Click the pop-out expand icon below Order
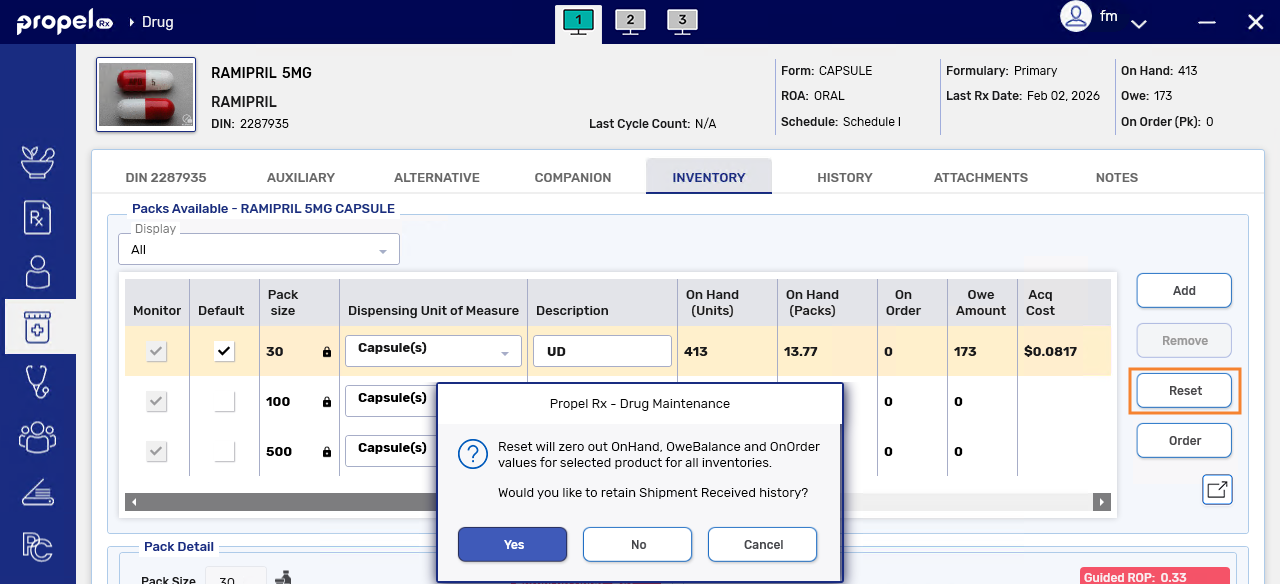The image size is (1280, 584). pyautogui.click(x=1217, y=490)
